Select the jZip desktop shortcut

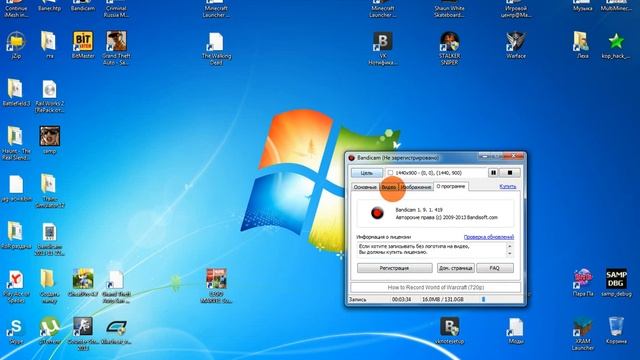tap(16, 45)
